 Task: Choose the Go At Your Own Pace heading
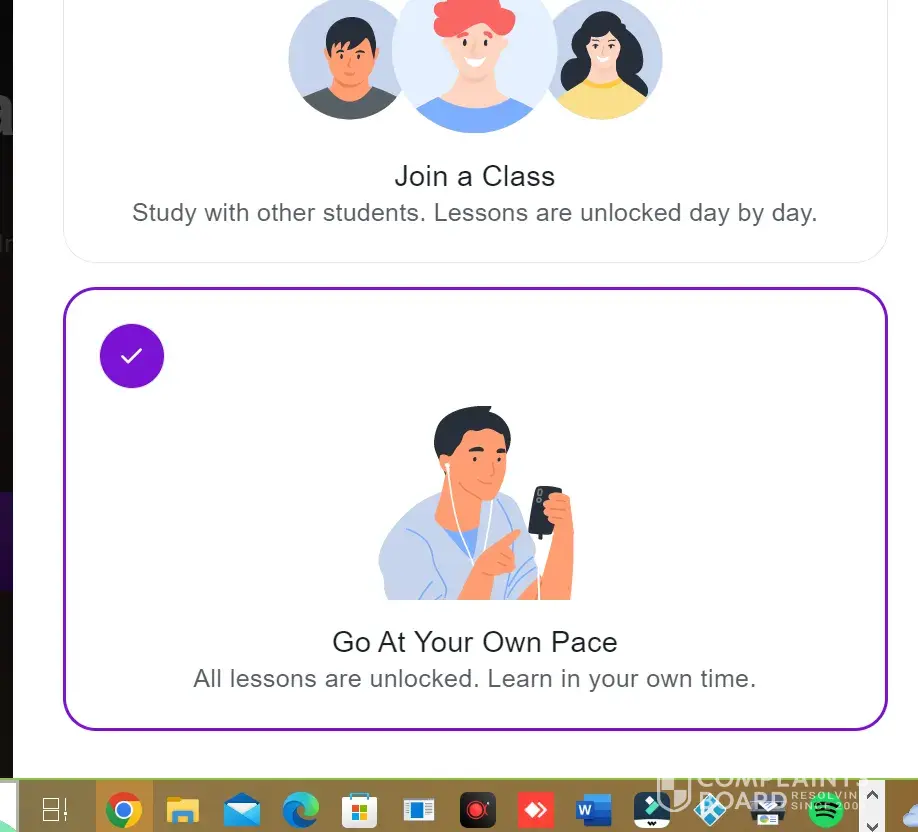(x=475, y=642)
